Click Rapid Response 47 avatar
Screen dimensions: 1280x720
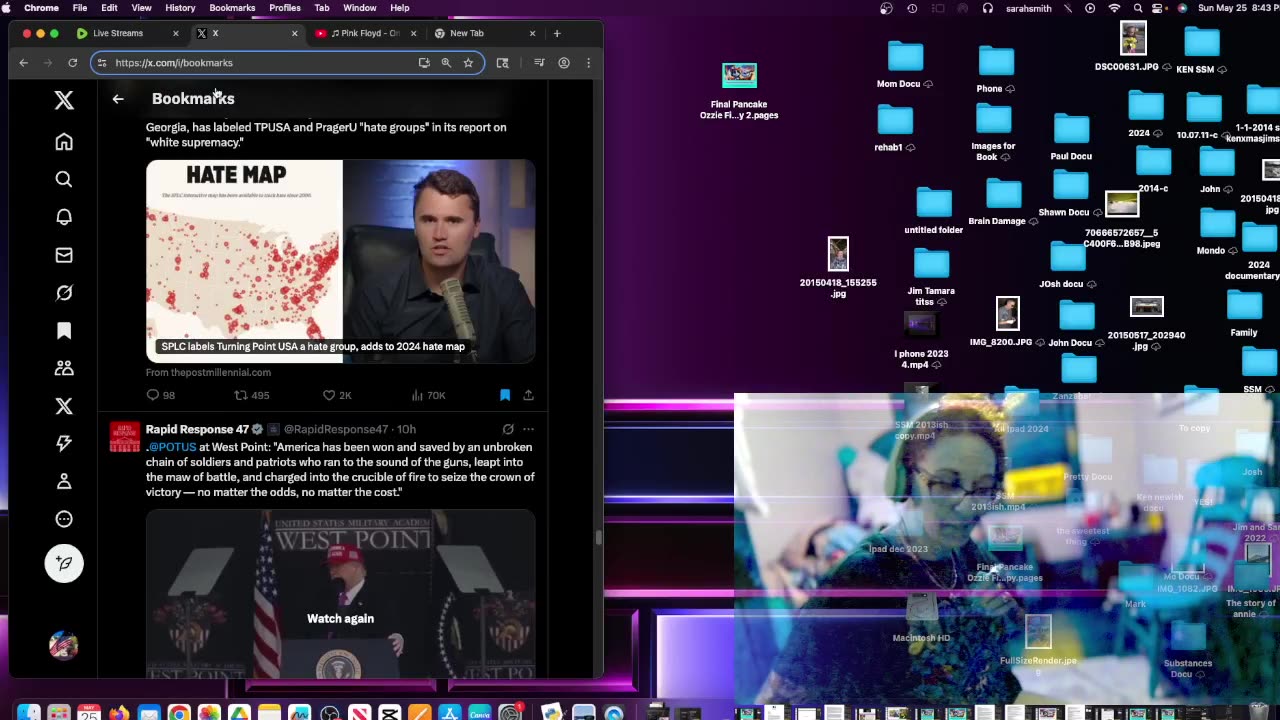point(125,437)
